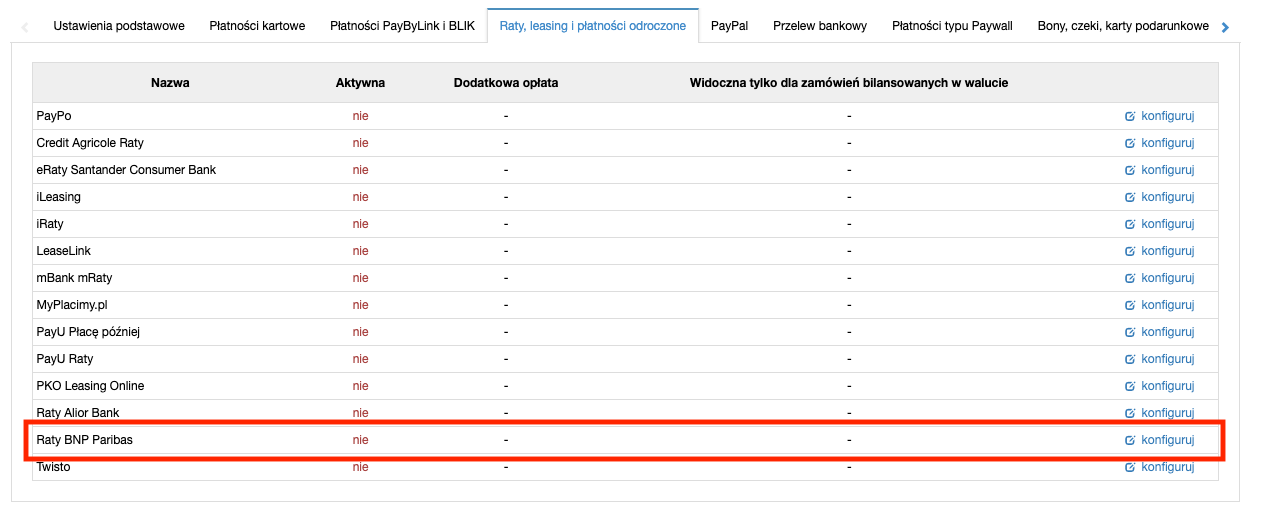Click the configure icon for iLeasing
This screenshot has width=1261, height=511.
coord(1130,197)
